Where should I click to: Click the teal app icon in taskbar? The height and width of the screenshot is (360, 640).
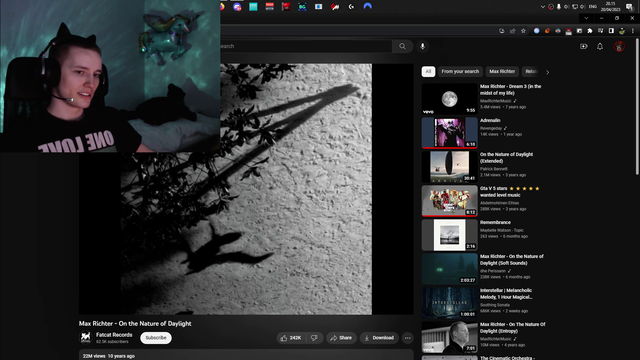[253, 7]
